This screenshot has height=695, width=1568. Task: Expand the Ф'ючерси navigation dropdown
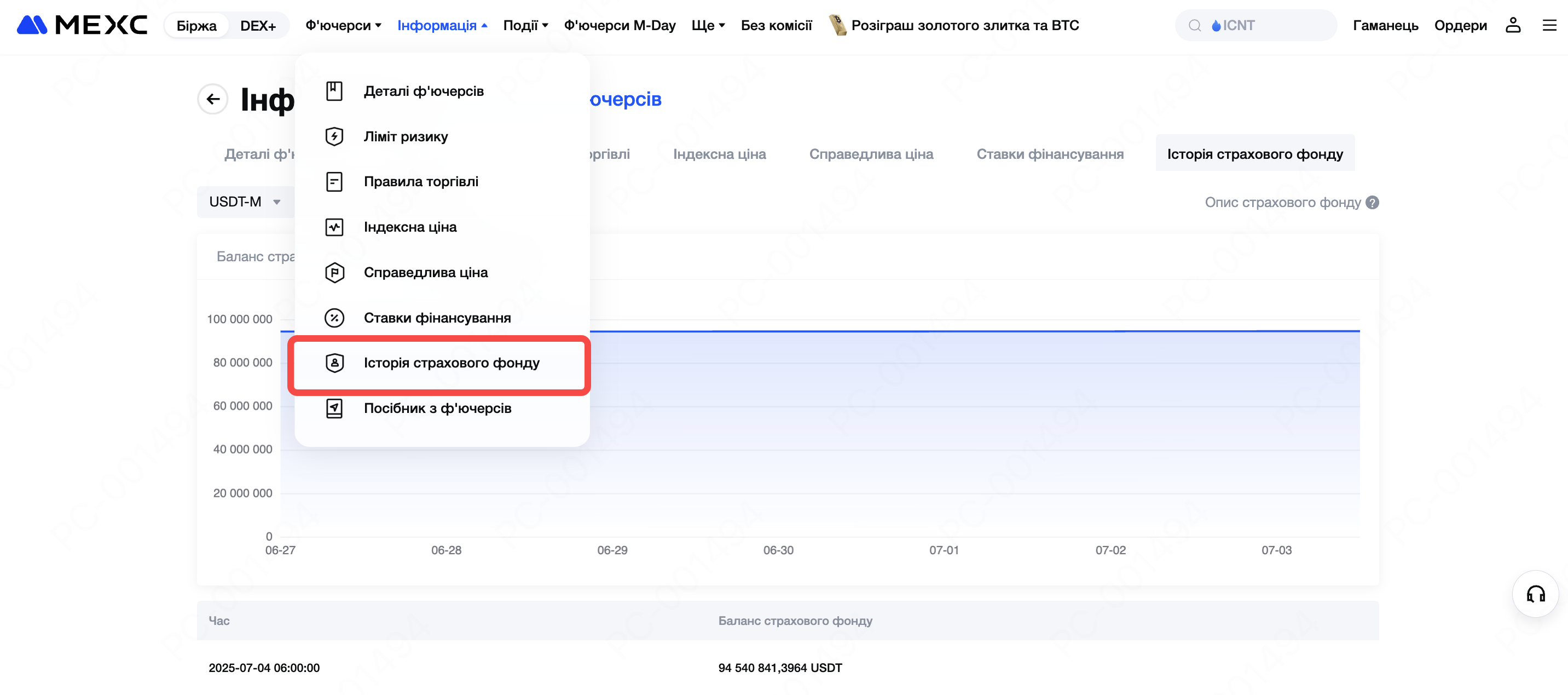pyautogui.click(x=343, y=25)
